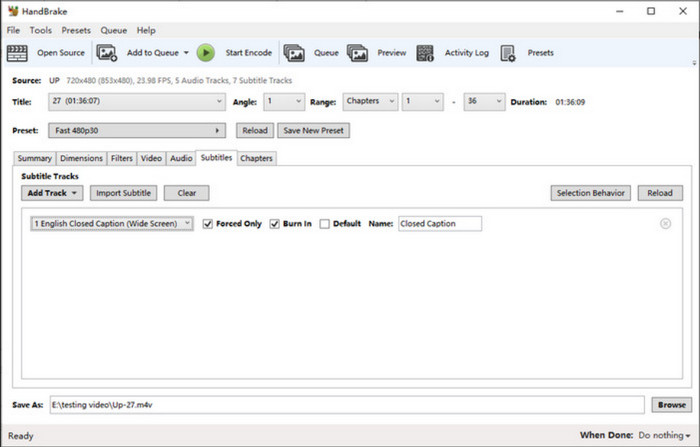The height and width of the screenshot is (447, 700).
Task: Click the Activity Log label
Action: 467,53
